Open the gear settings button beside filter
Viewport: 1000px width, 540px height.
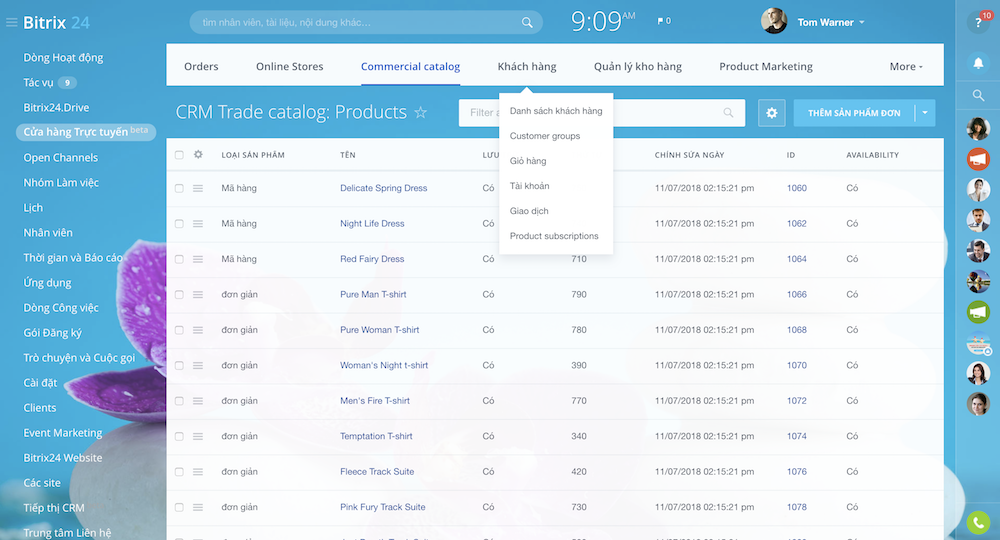tap(771, 113)
